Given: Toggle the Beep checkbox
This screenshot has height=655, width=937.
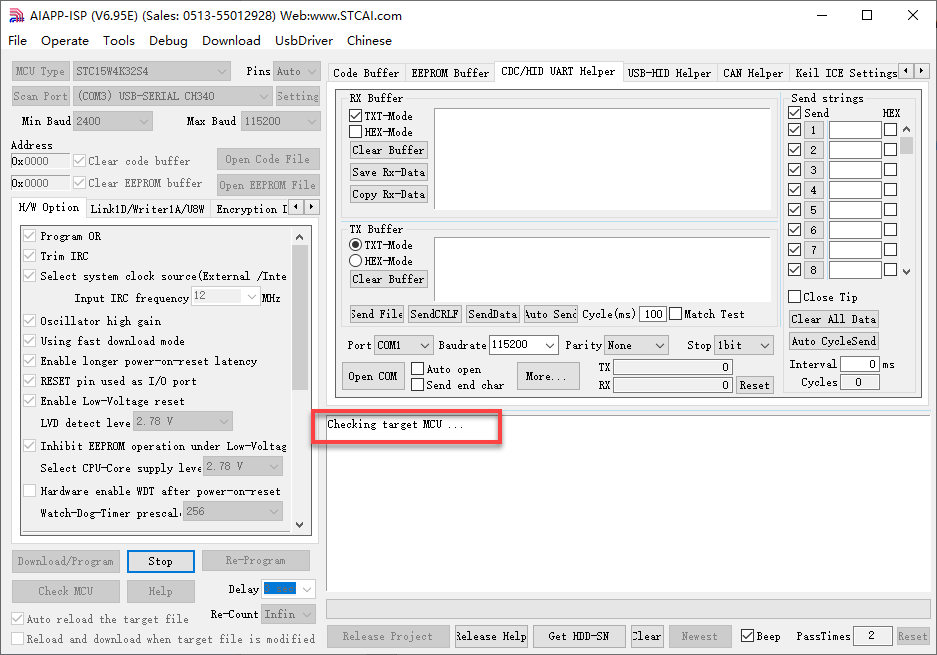Looking at the screenshot, I should [x=748, y=636].
